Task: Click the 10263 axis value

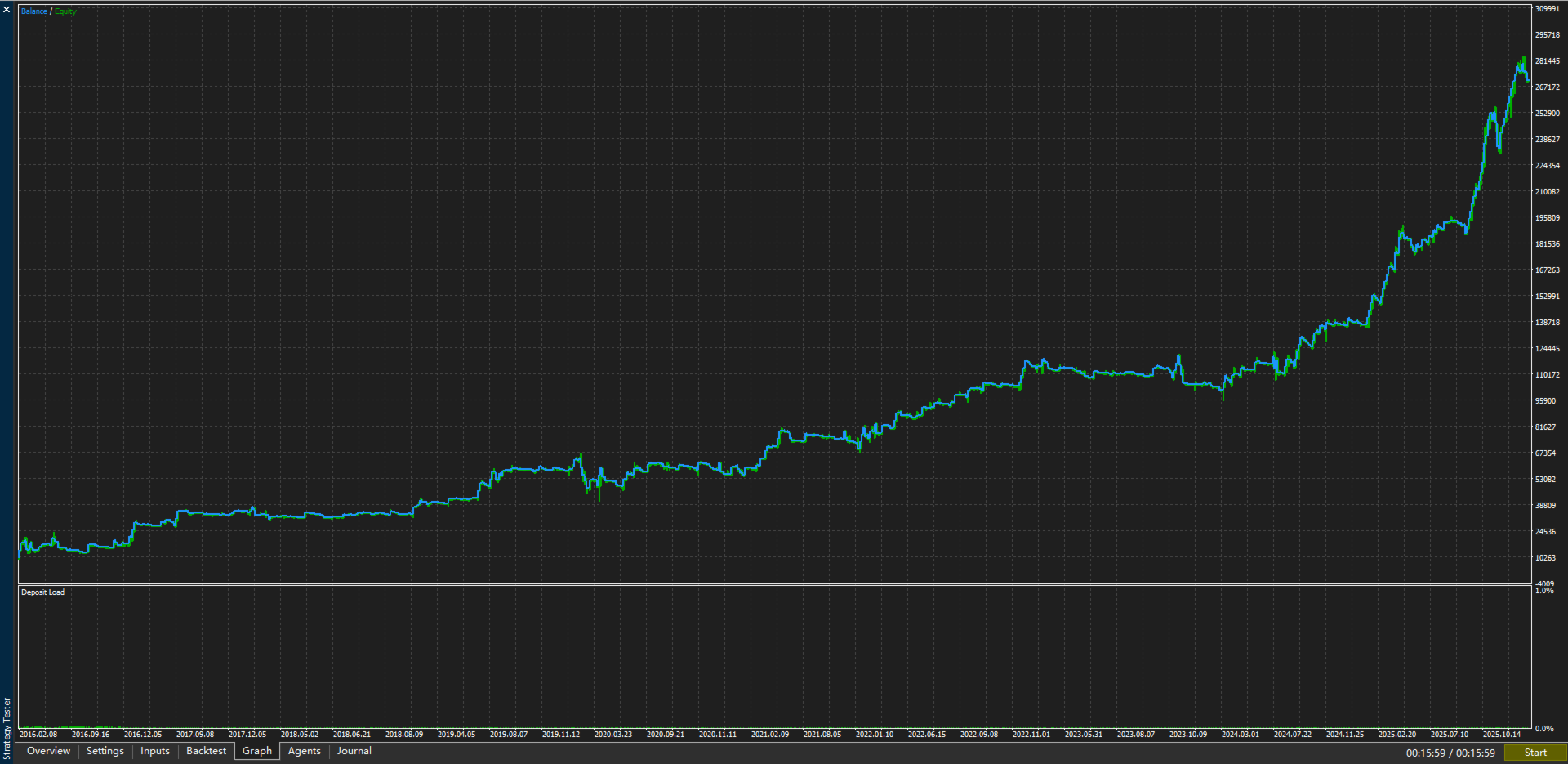Action: (1546, 558)
